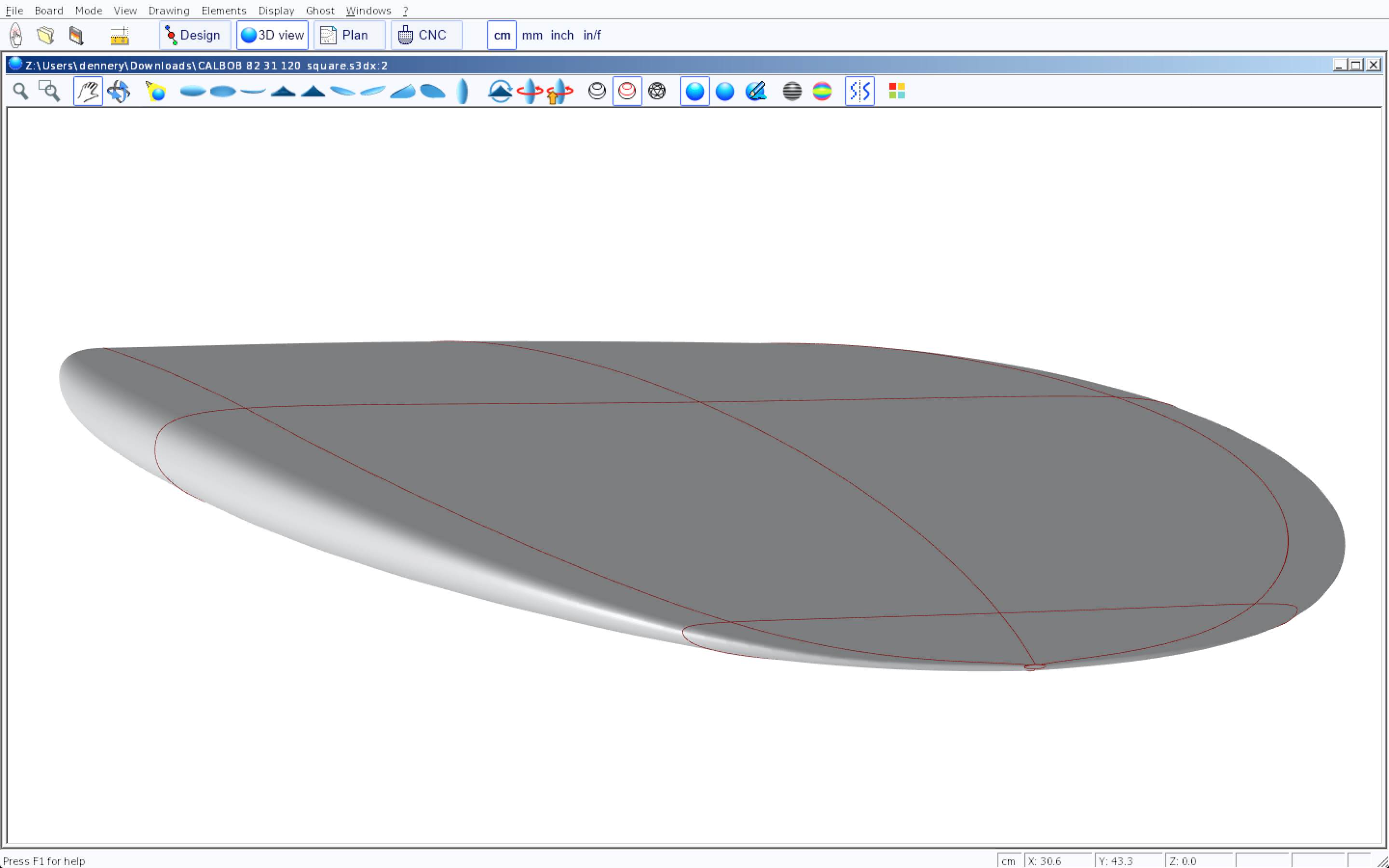1389x868 pixels.
Task: Toggle the symmetry mirror button
Action: (859, 91)
